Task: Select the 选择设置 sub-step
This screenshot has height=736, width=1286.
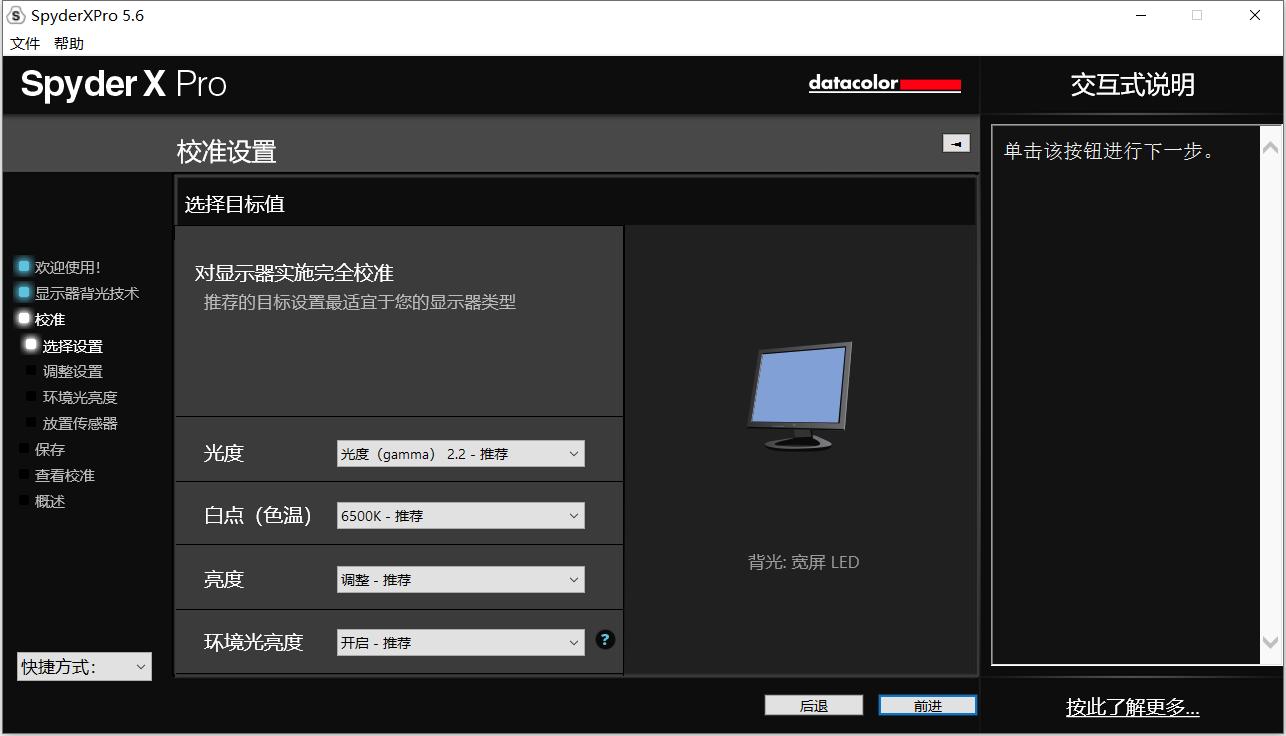Action: tap(72, 346)
